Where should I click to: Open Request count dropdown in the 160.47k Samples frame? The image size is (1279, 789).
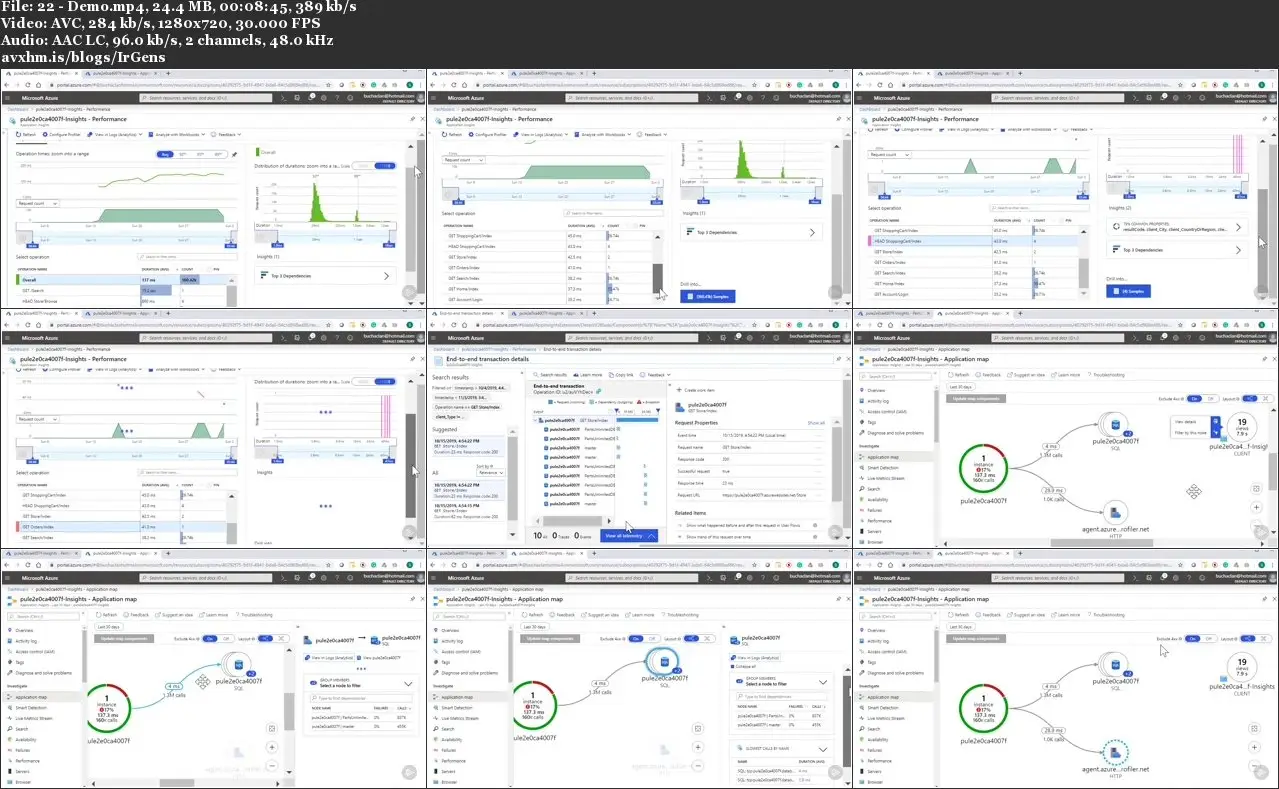click(463, 158)
